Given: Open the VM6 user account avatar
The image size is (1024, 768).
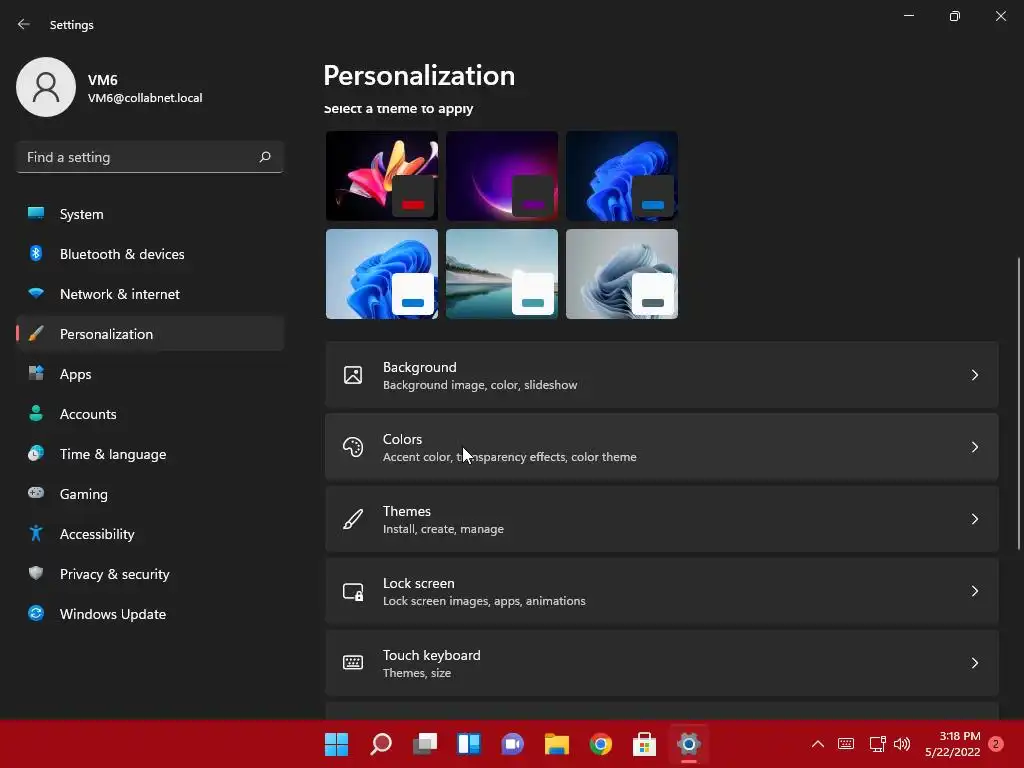Looking at the screenshot, I should tap(46, 87).
